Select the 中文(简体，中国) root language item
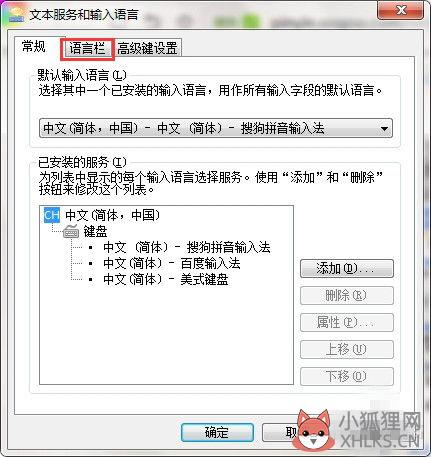Viewport: 431px width, 457px height. pos(113,215)
